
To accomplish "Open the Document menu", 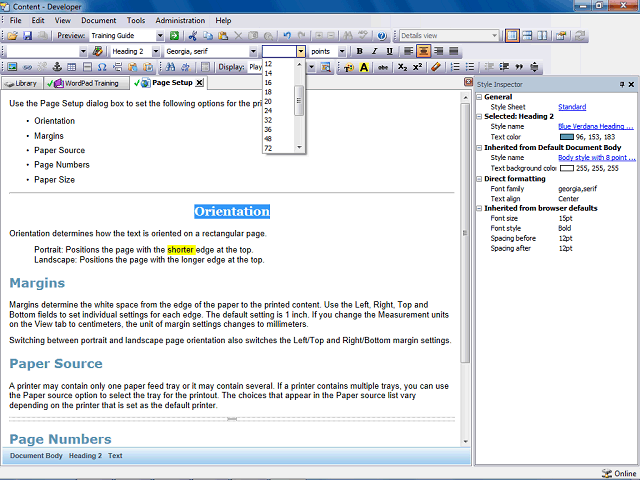I will pos(98,20).
